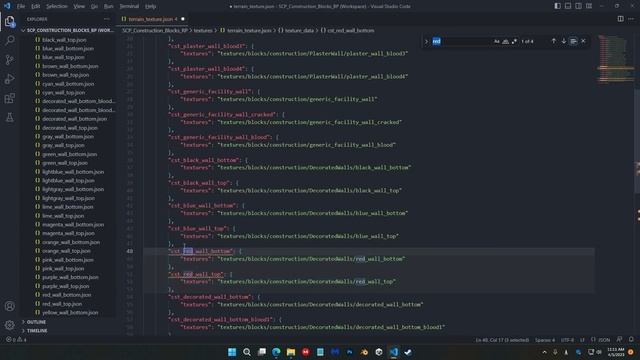
Task: Open the Testing flask view
Action: 10,118
